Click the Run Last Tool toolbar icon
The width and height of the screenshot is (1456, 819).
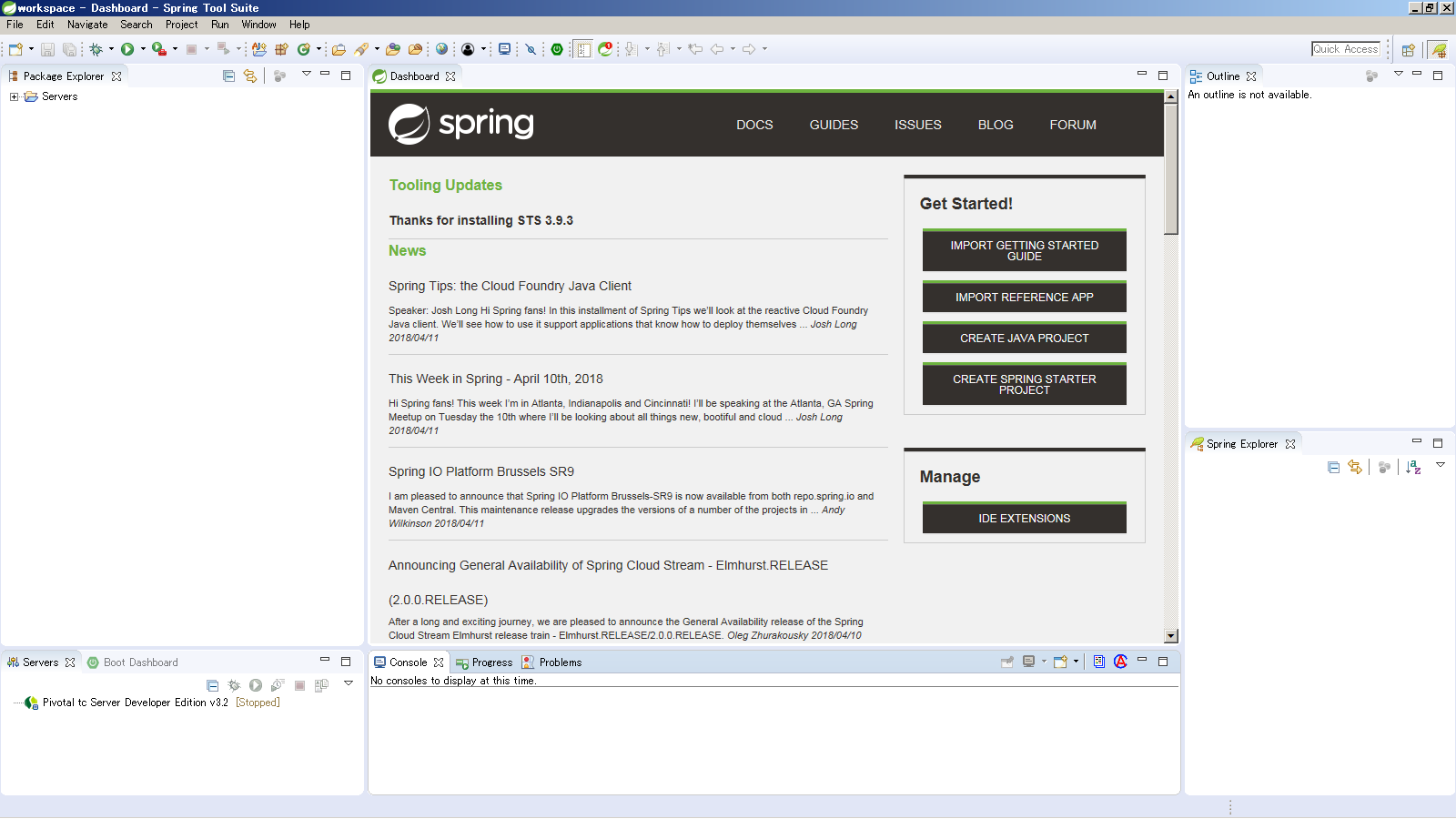pos(159,49)
